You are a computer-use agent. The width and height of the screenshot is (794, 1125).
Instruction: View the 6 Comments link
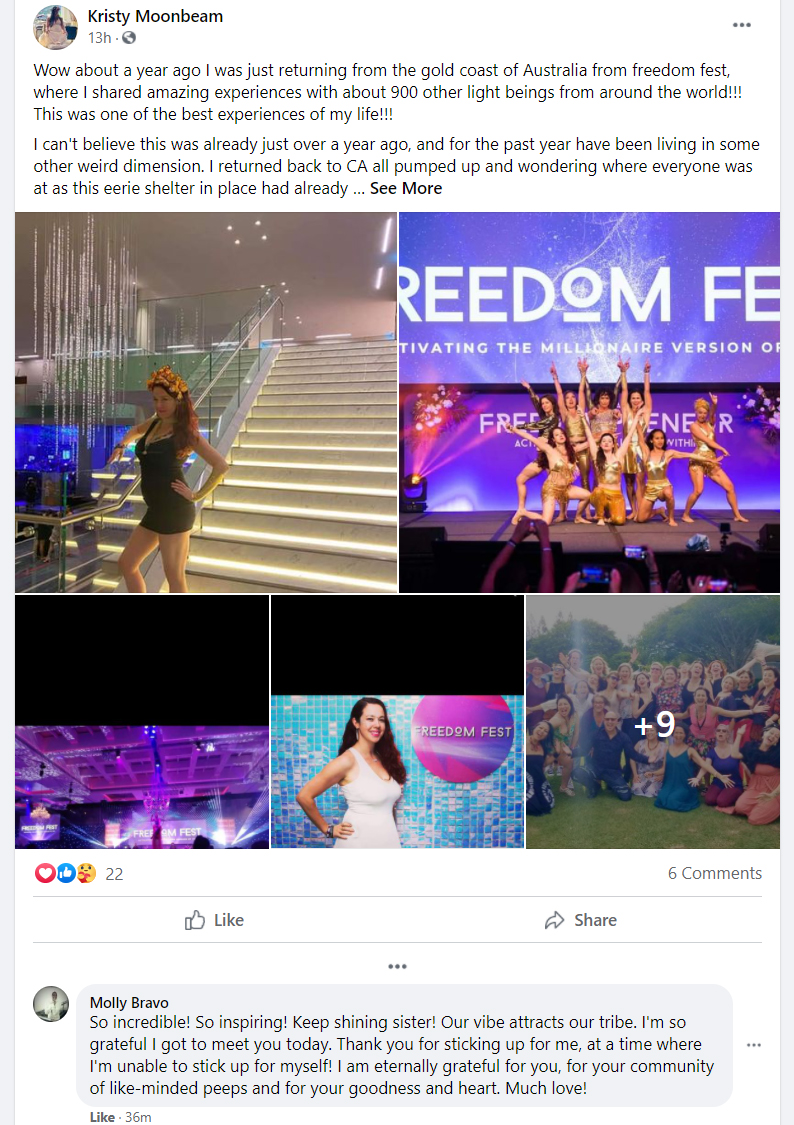click(714, 873)
